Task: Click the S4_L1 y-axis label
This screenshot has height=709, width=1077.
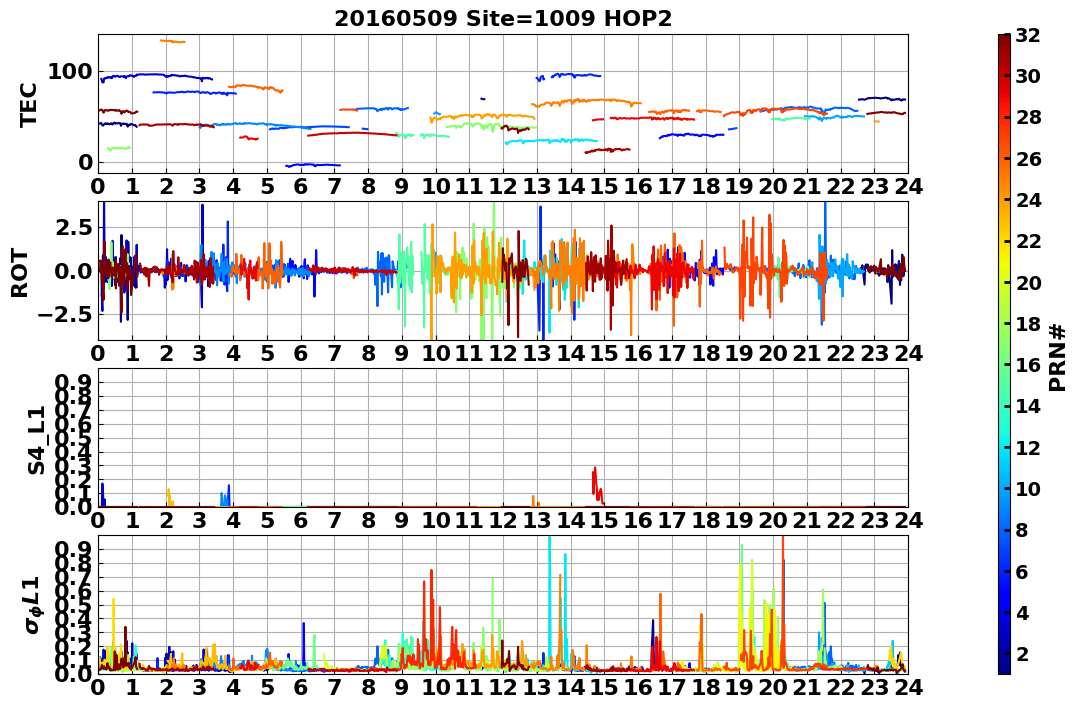Action: [36, 440]
